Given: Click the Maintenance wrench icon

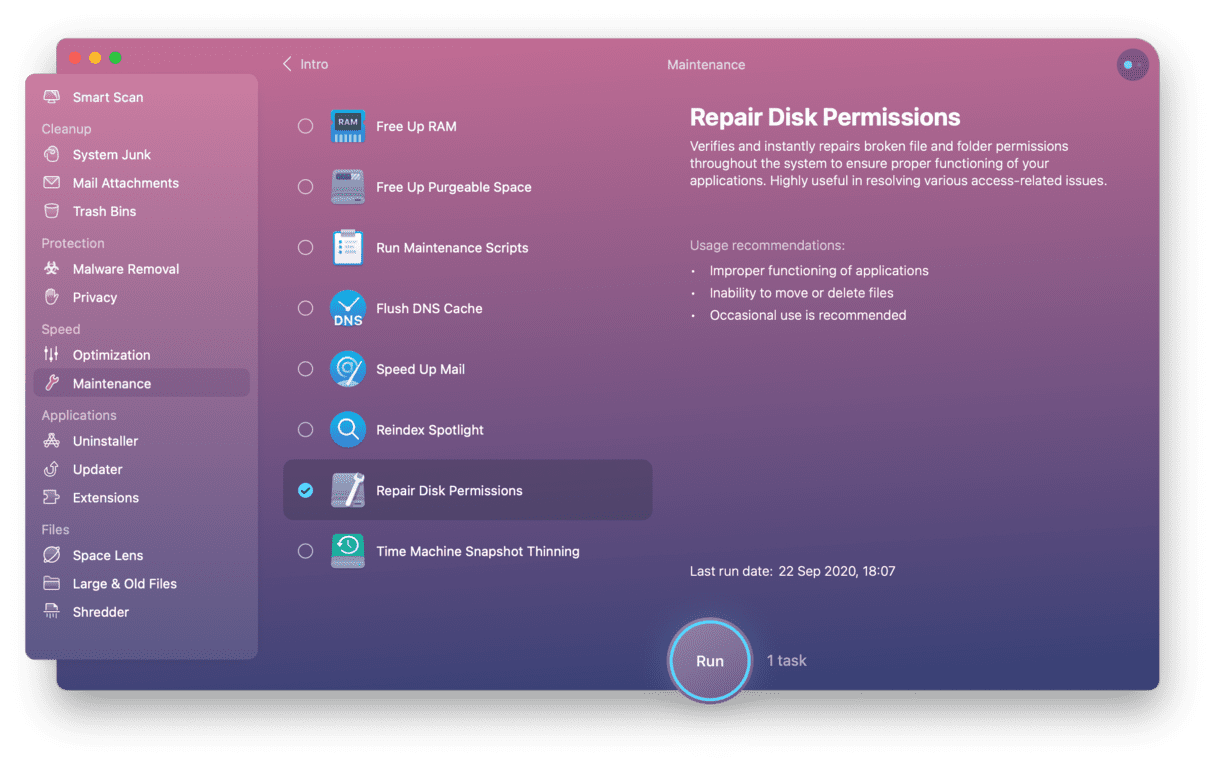Looking at the screenshot, I should point(52,383).
